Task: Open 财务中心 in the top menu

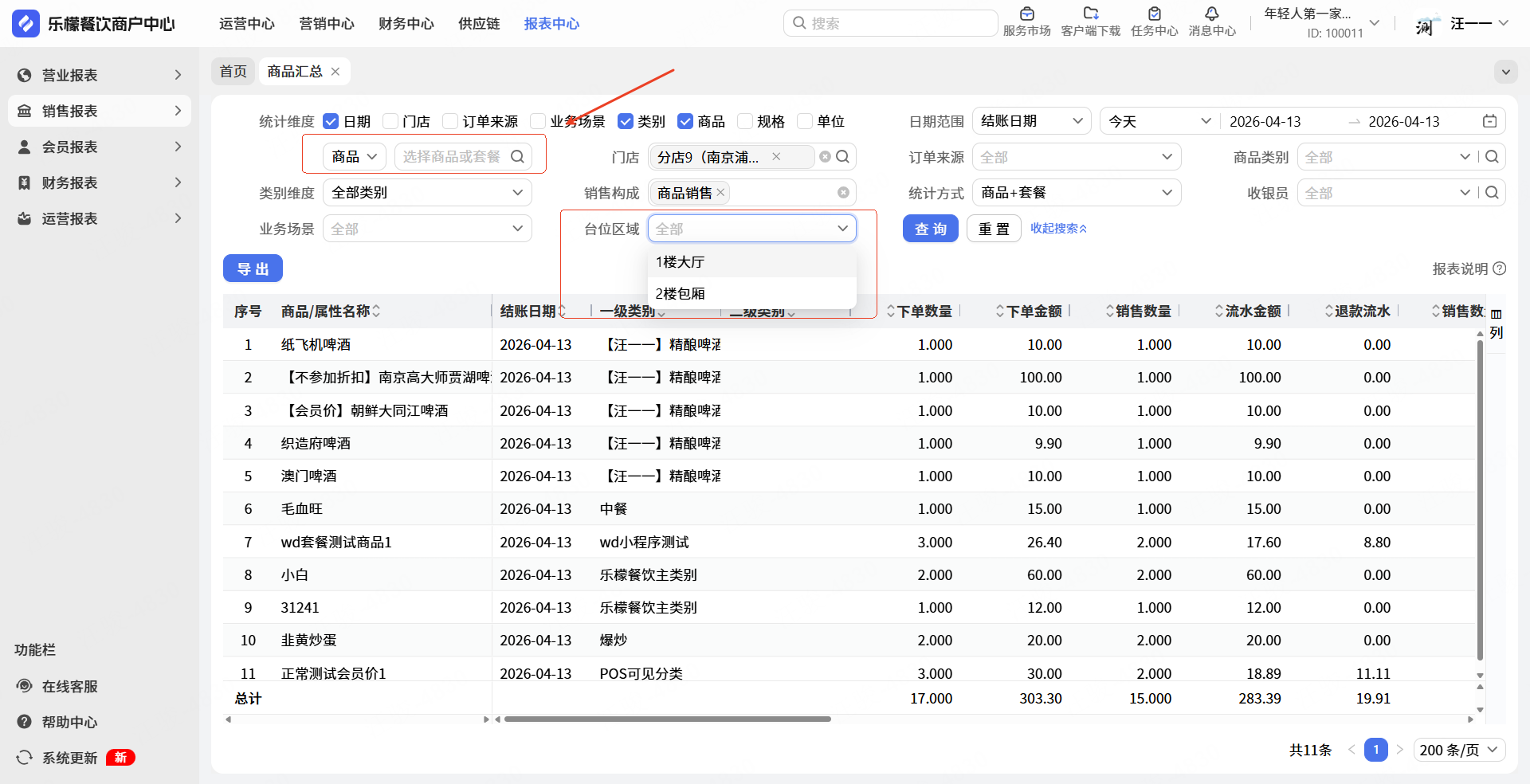Action: coord(406,24)
